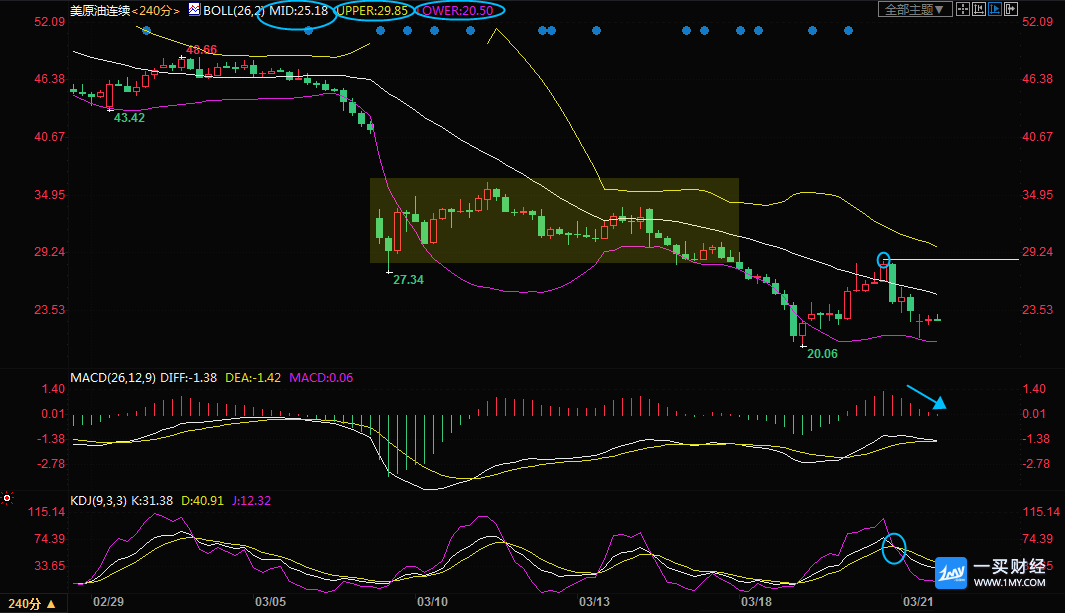The image size is (1065, 613).
Task: Click the 27.34 low price label
Action: click(x=408, y=280)
